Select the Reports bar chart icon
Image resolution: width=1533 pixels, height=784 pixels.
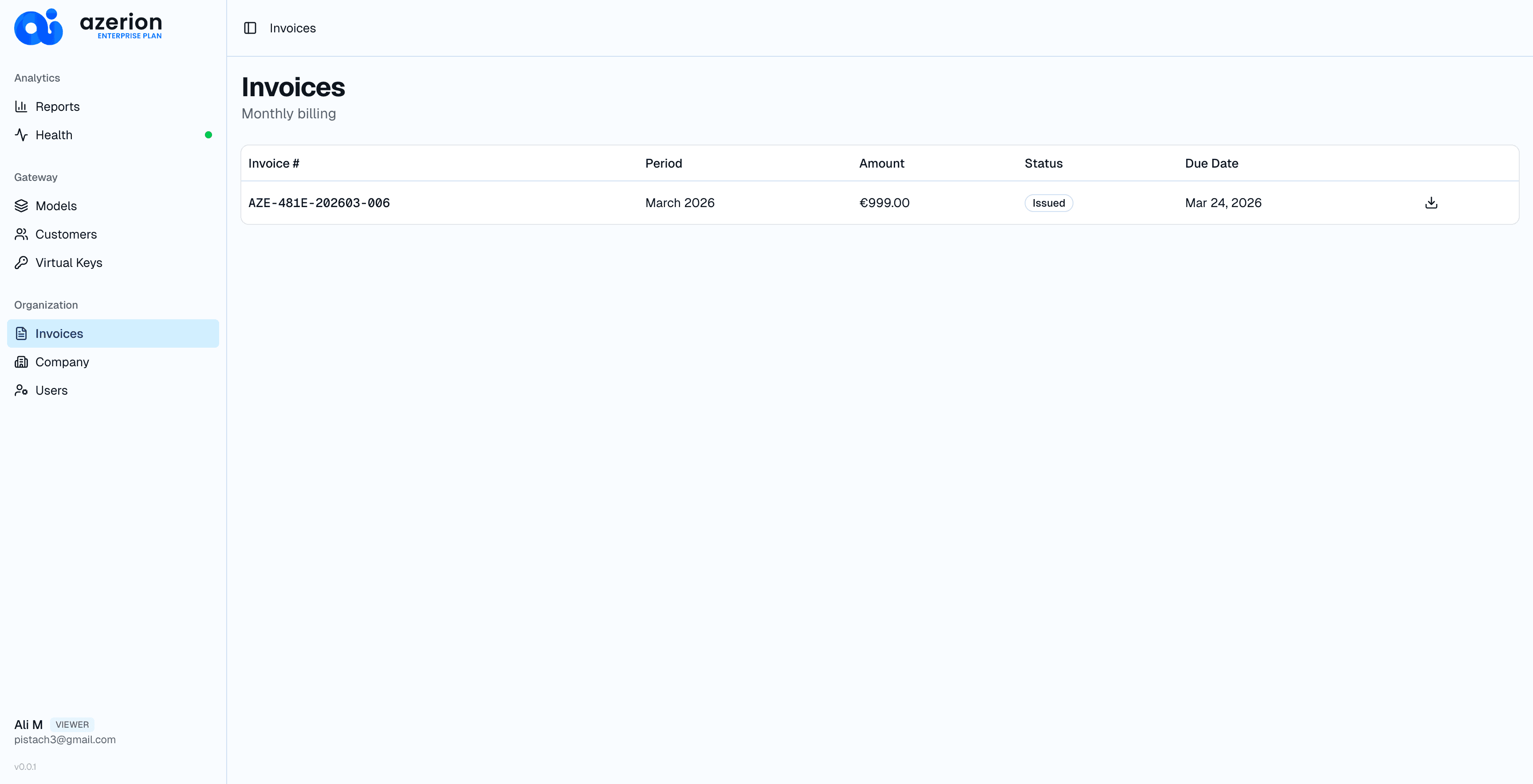tap(21, 106)
